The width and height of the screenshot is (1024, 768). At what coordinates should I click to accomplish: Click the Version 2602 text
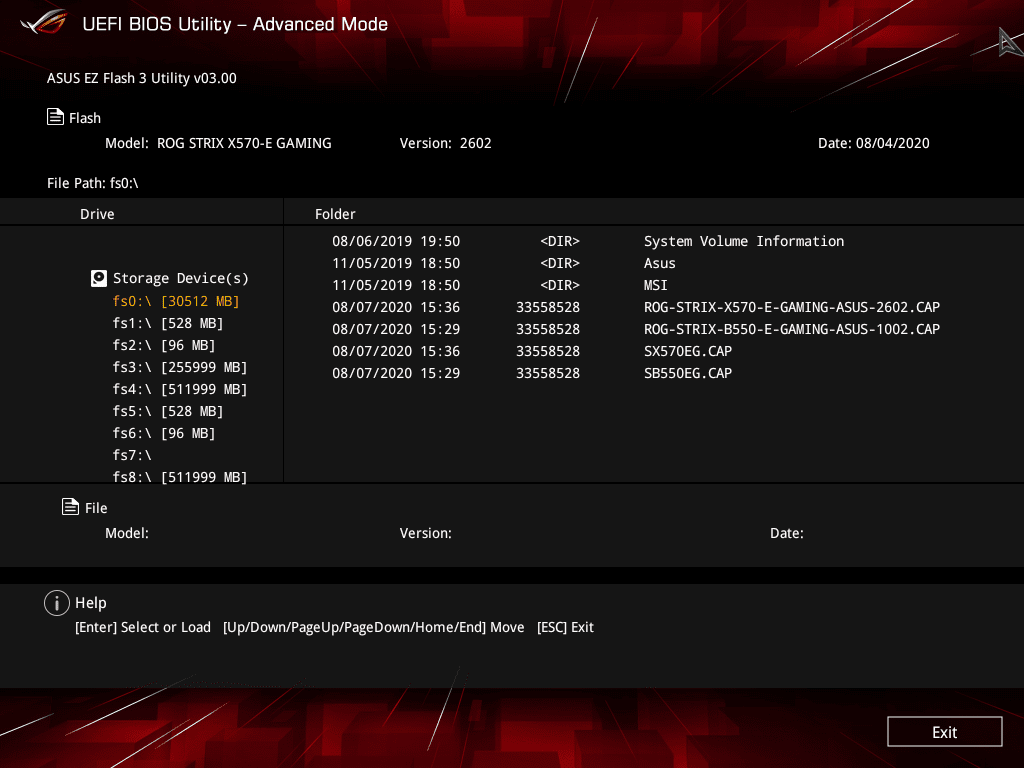pyautogui.click(x=445, y=143)
